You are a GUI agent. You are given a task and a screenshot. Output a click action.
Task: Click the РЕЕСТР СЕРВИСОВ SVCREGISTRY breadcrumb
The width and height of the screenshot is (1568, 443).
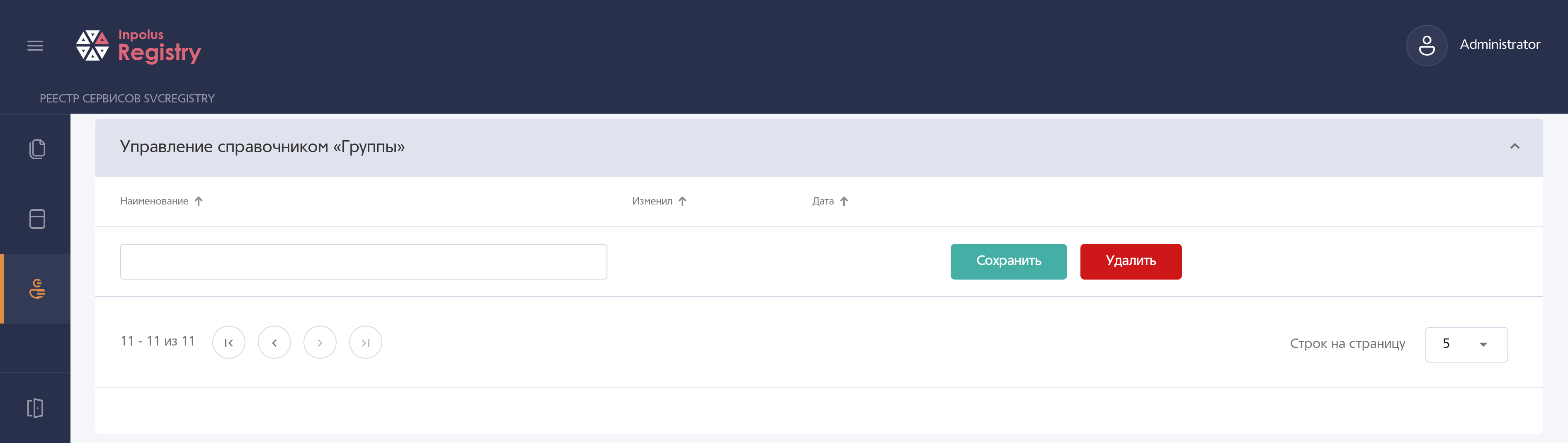[x=127, y=99]
